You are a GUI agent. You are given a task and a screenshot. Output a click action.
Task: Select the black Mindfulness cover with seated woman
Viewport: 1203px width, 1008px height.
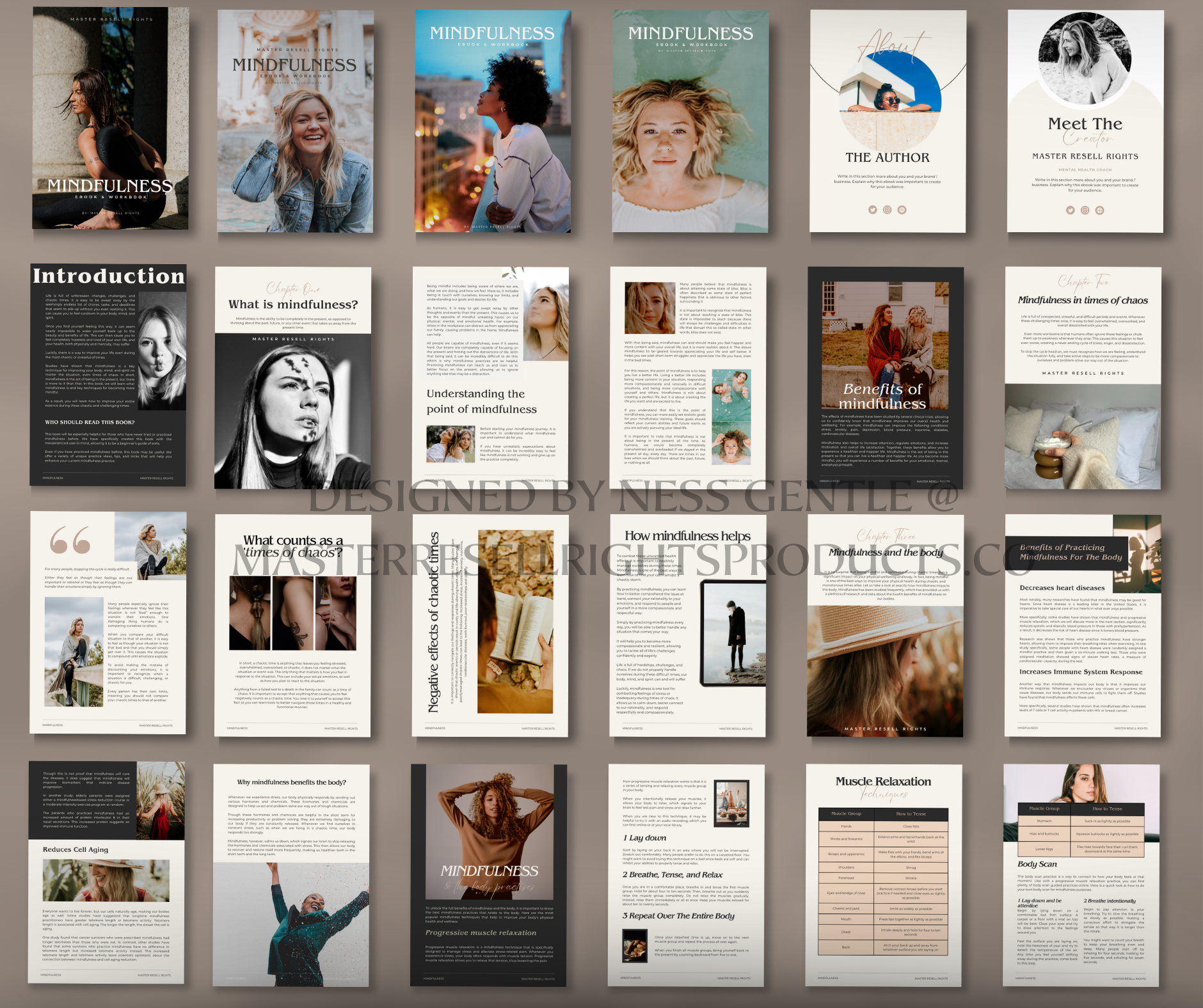pos(111,118)
